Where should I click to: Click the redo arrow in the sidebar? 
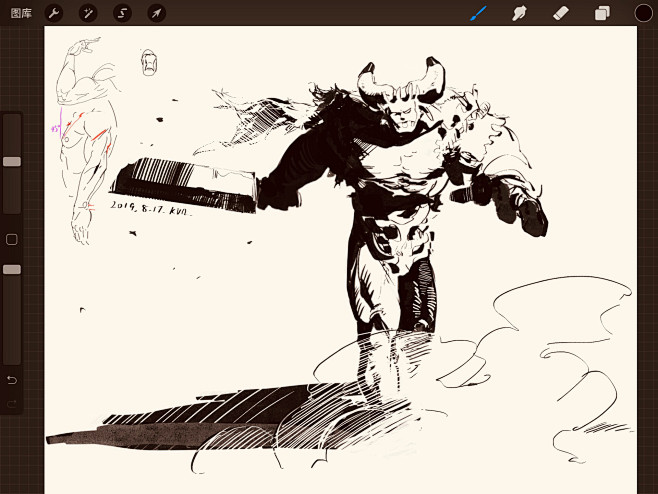pyautogui.click(x=12, y=404)
